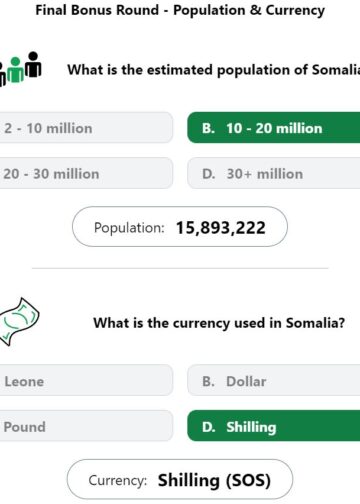Click the Population 15,893,222 result box
The width and height of the screenshot is (360, 504).
[180, 227]
